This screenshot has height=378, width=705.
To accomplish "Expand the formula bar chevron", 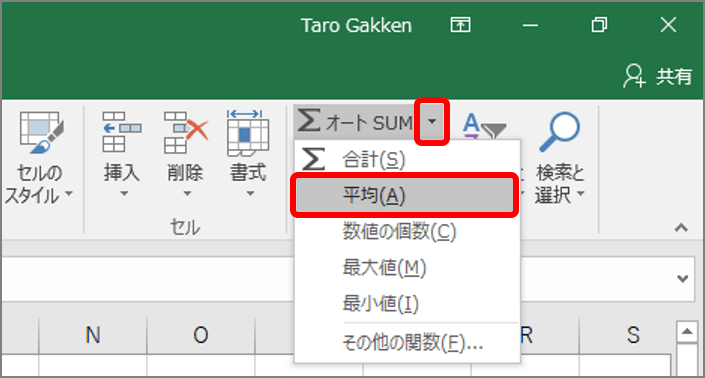I will tap(683, 279).
